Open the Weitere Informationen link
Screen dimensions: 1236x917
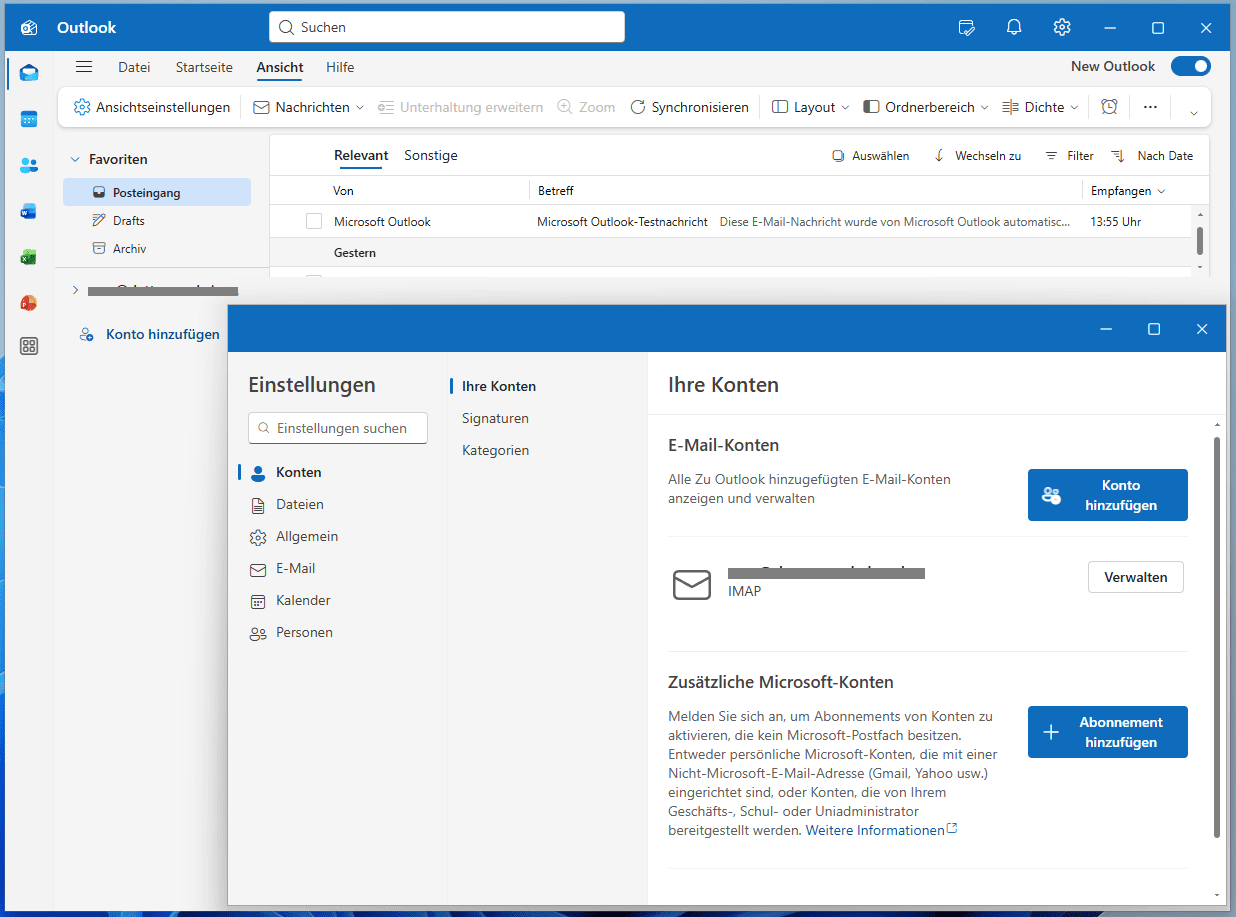tap(882, 830)
